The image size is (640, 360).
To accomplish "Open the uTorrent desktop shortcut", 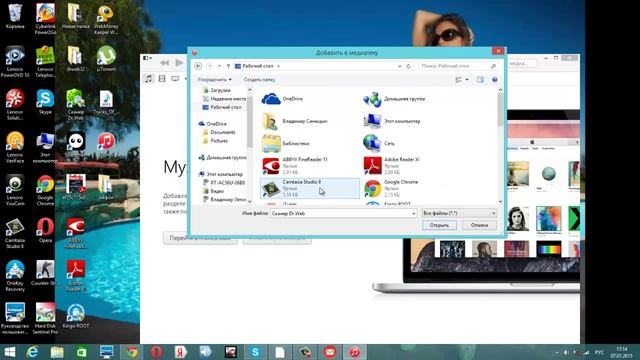I will 106,59.
